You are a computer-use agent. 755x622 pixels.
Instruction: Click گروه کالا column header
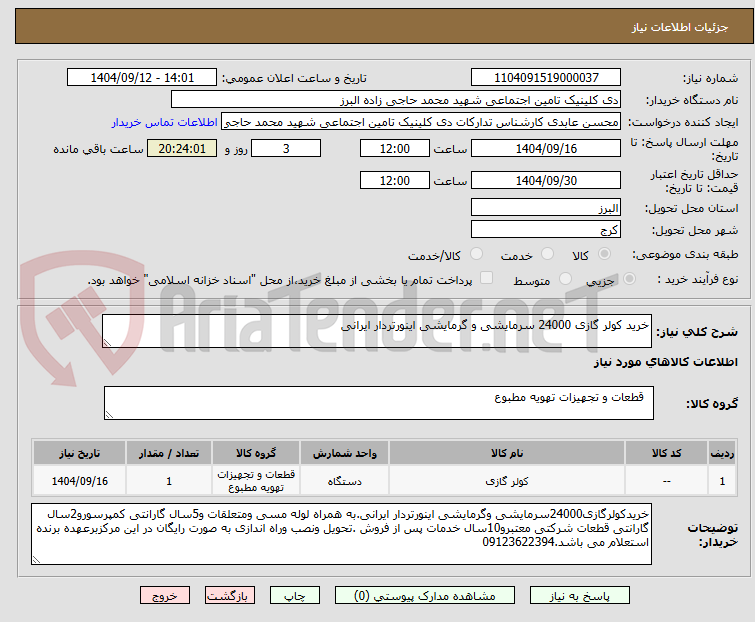(256, 453)
